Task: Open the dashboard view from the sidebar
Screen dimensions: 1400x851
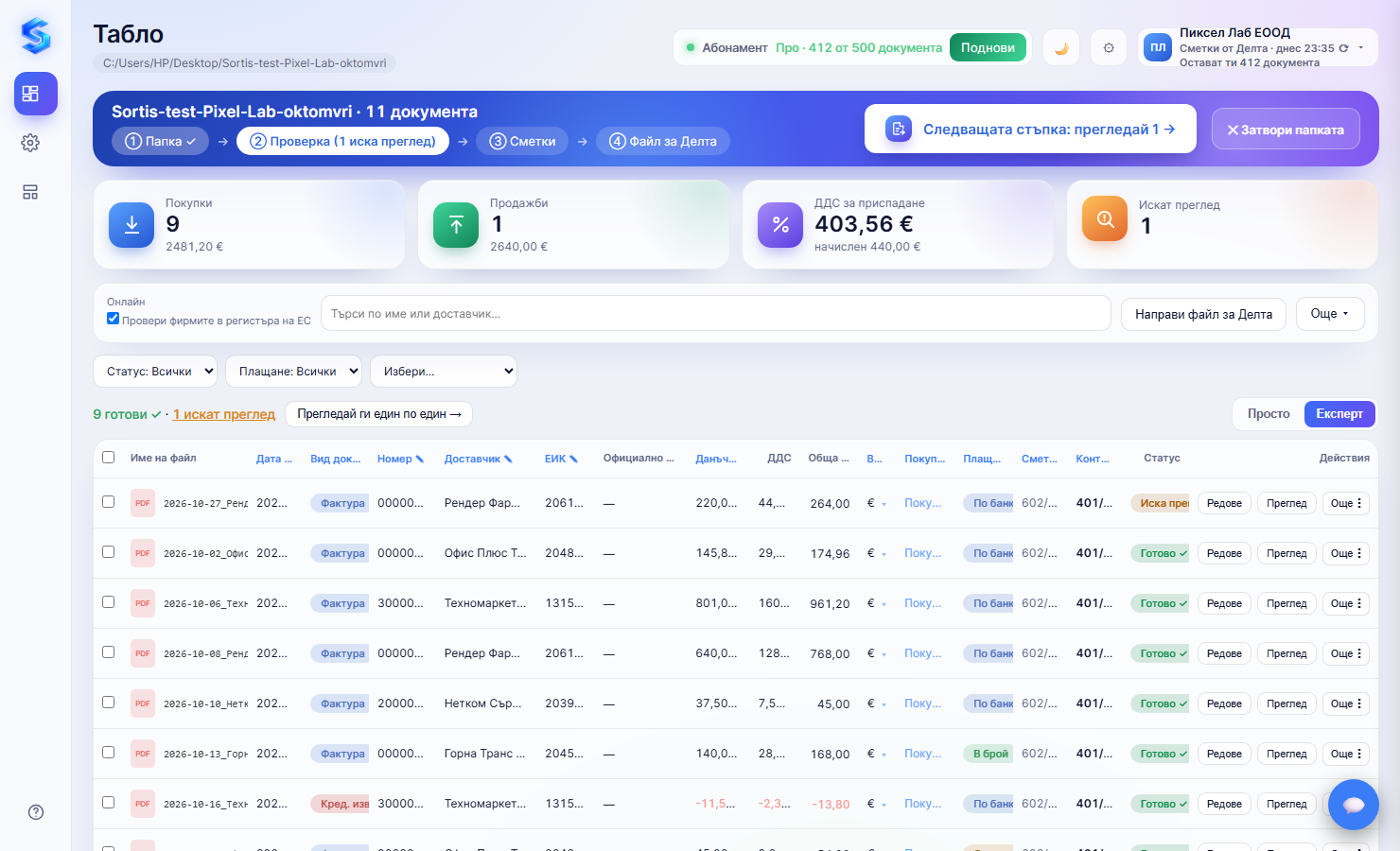Action: pos(36,94)
